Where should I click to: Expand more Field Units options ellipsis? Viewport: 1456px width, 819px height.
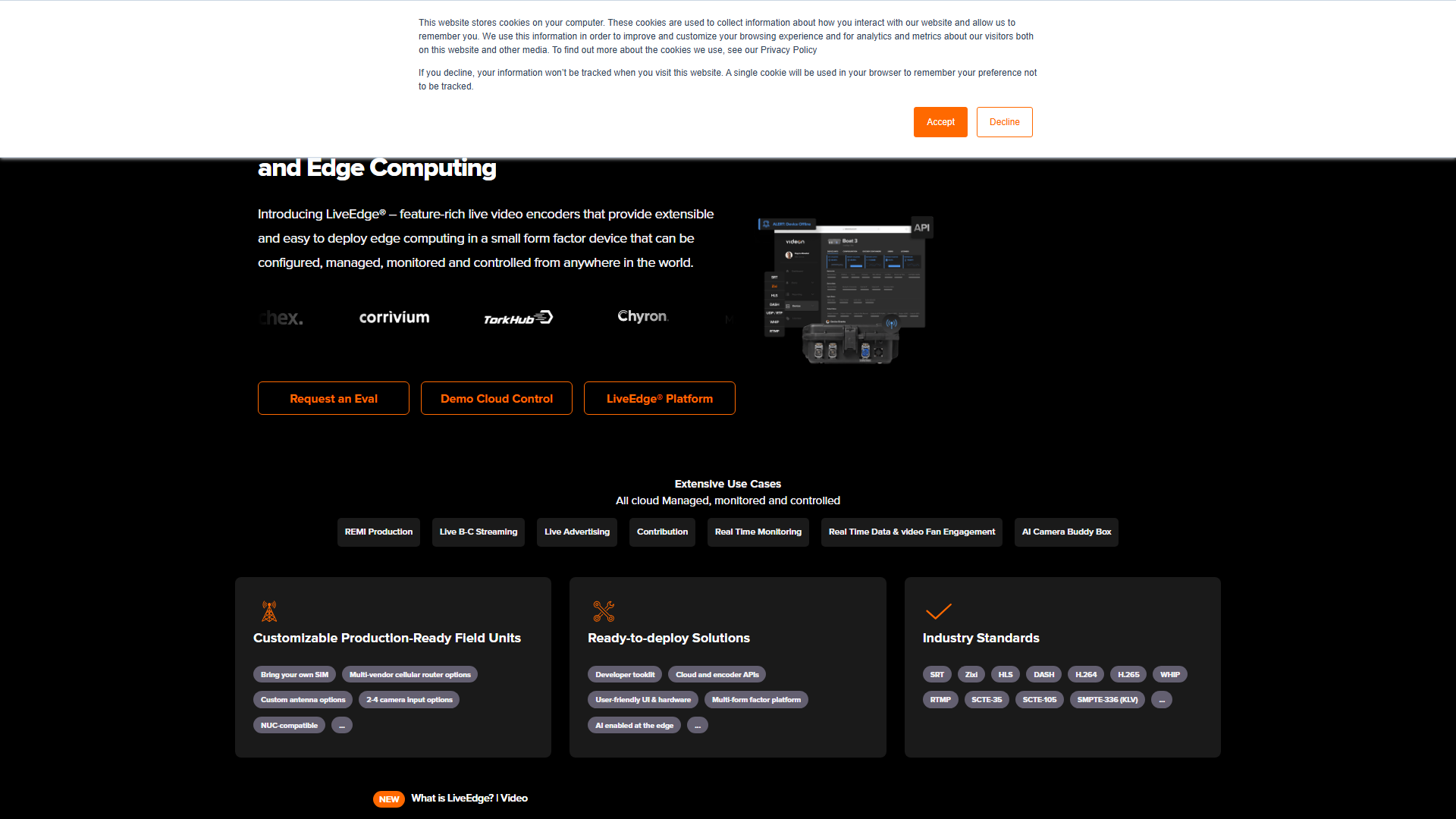click(x=342, y=726)
